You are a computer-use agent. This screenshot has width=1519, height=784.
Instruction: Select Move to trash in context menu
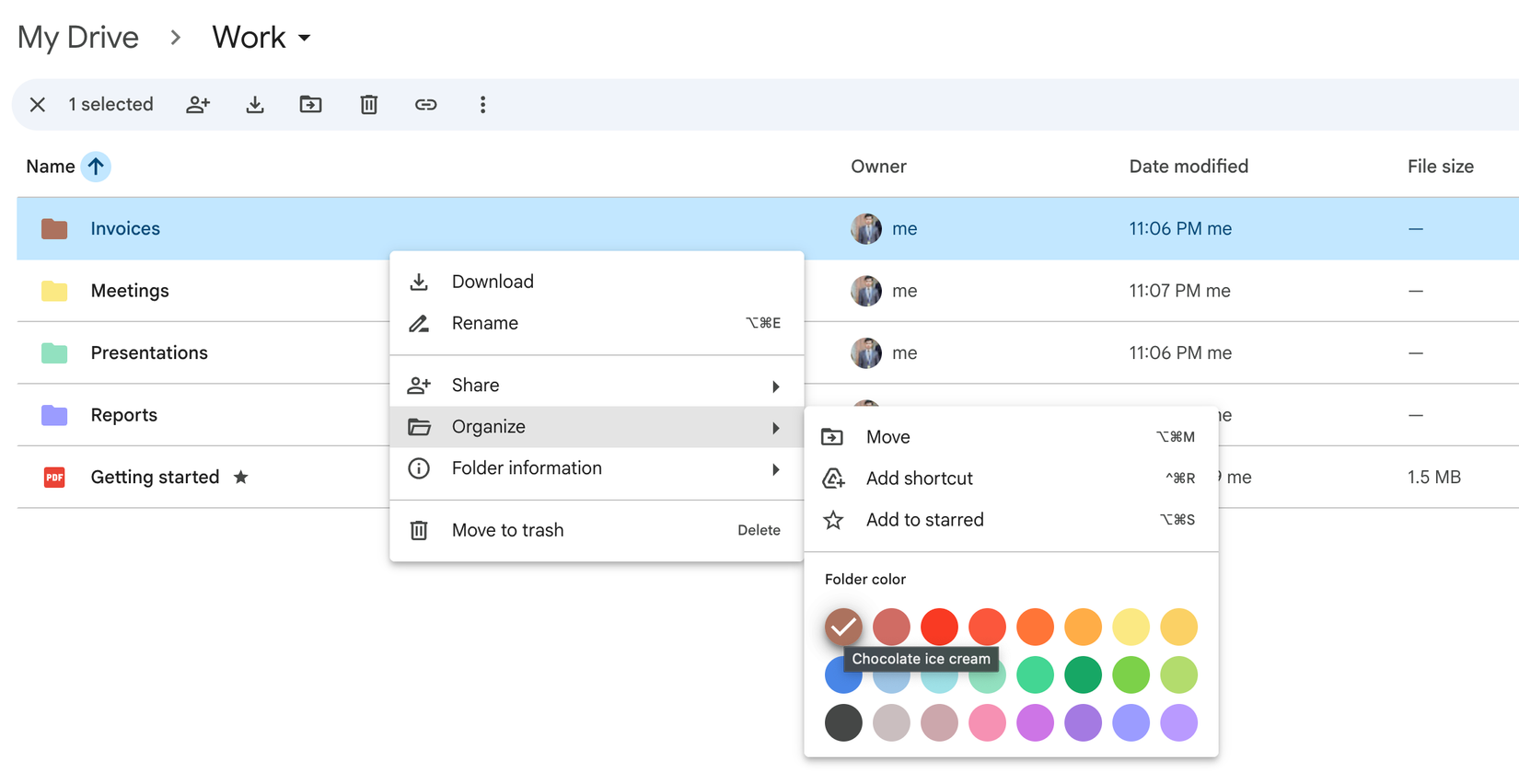click(507, 530)
